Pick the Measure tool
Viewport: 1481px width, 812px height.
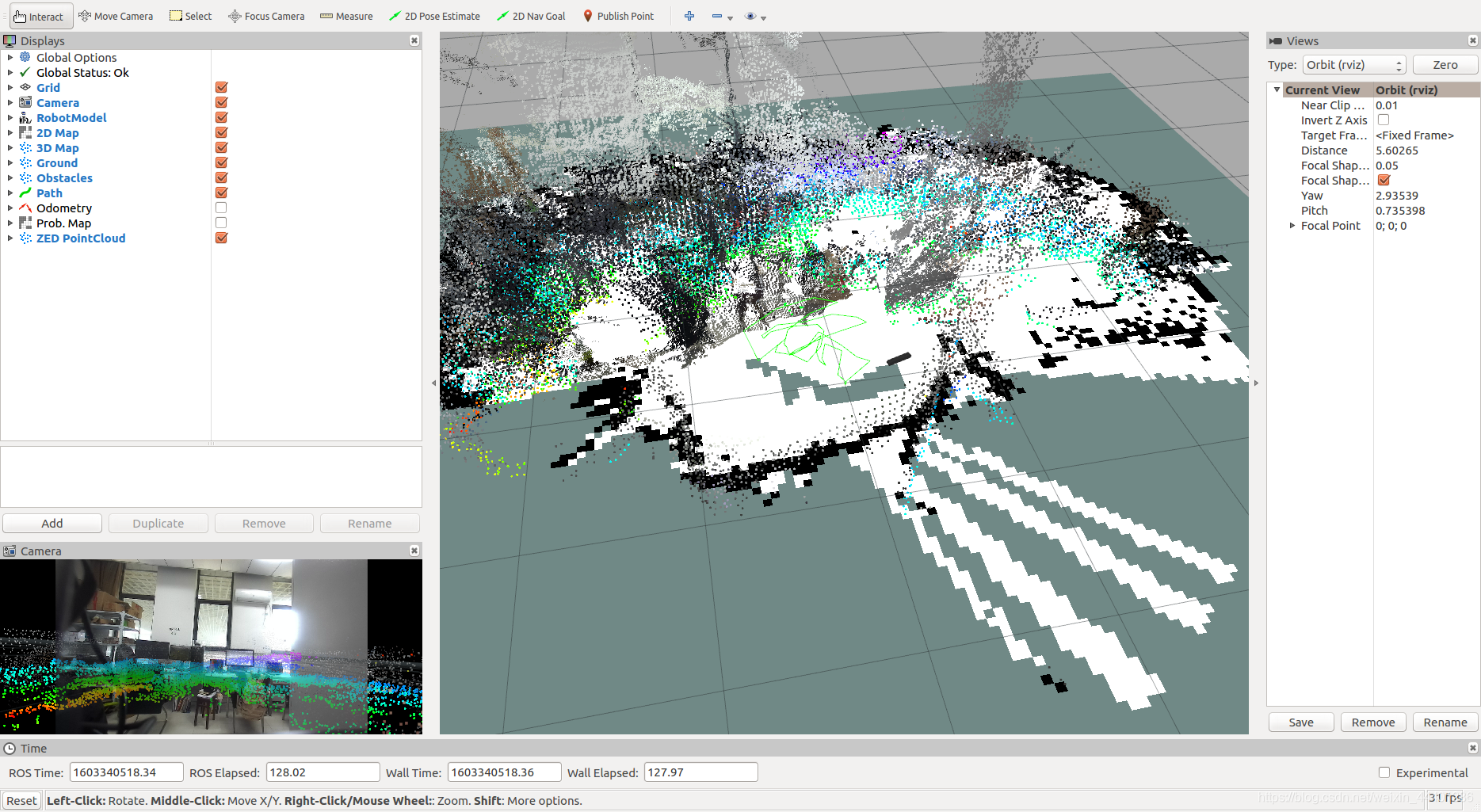[346, 16]
